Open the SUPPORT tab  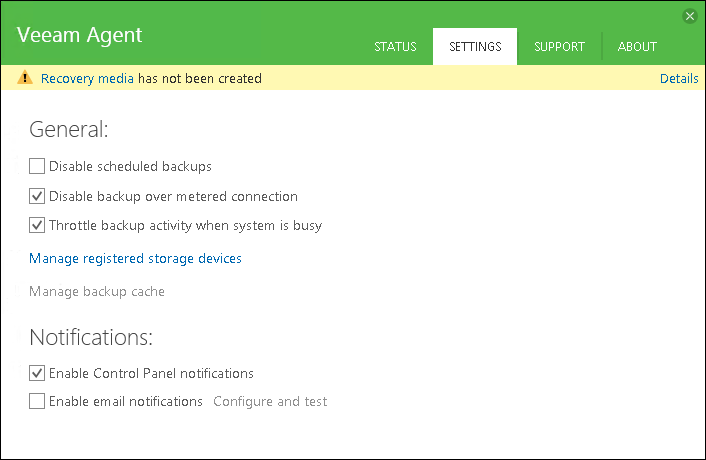click(559, 47)
